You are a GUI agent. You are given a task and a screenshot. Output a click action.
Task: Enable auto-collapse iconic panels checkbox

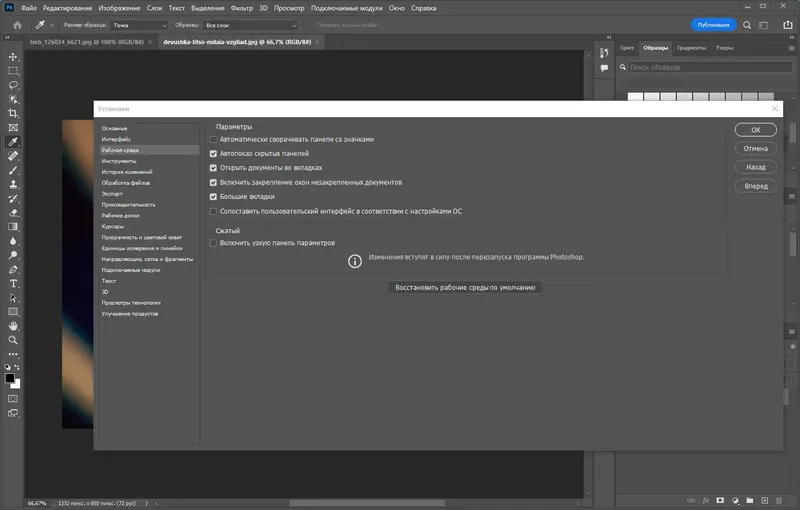click(x=213, y=139)
